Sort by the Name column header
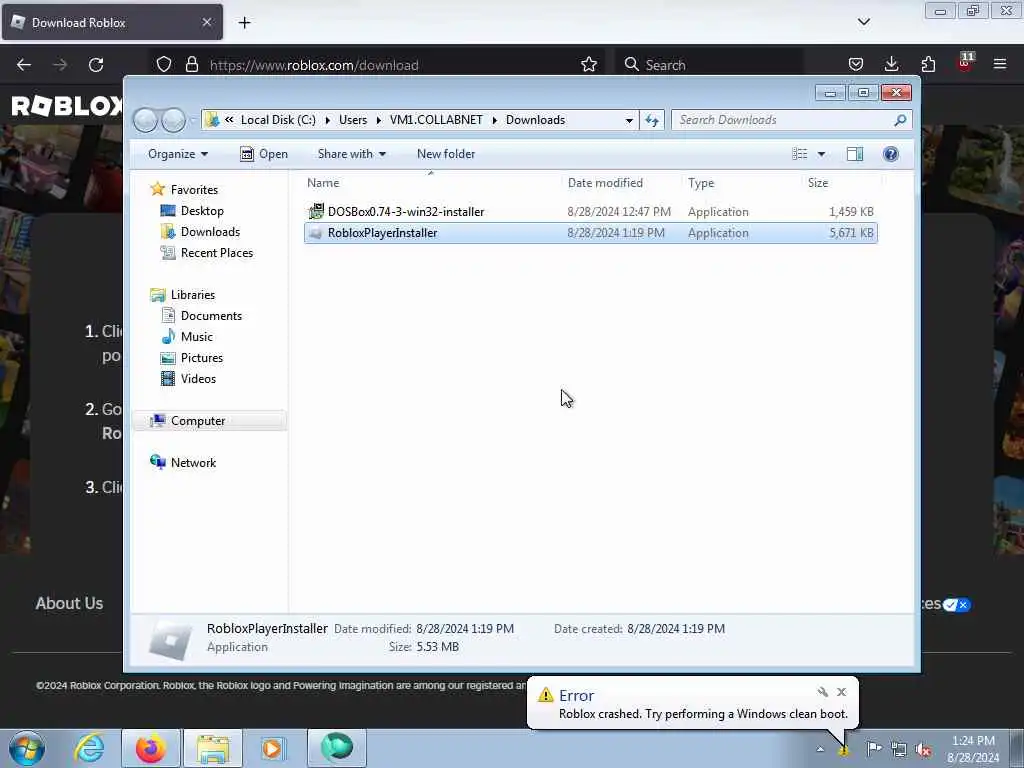Viewport: 1024px width, 768px height. point(431,183)
